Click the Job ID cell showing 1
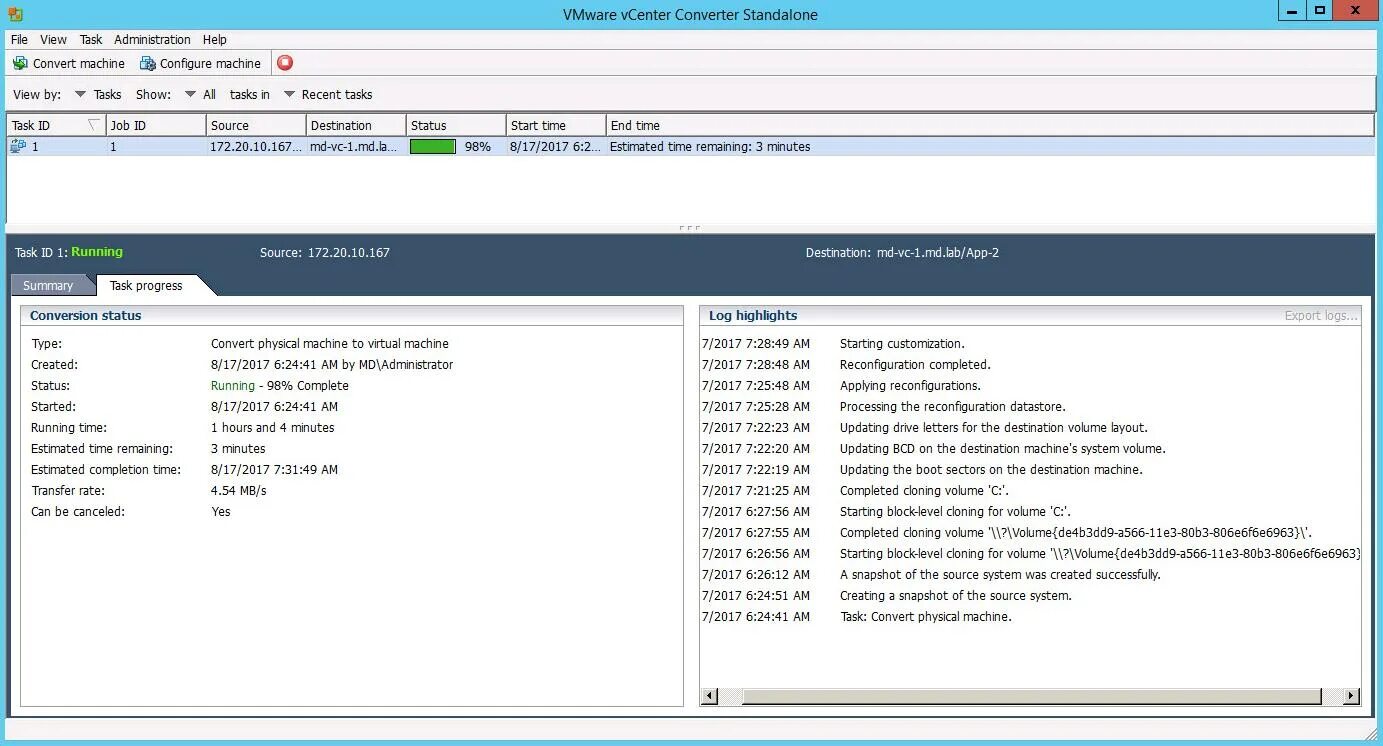The image size is (1383, 746). [x=156, y=146]
